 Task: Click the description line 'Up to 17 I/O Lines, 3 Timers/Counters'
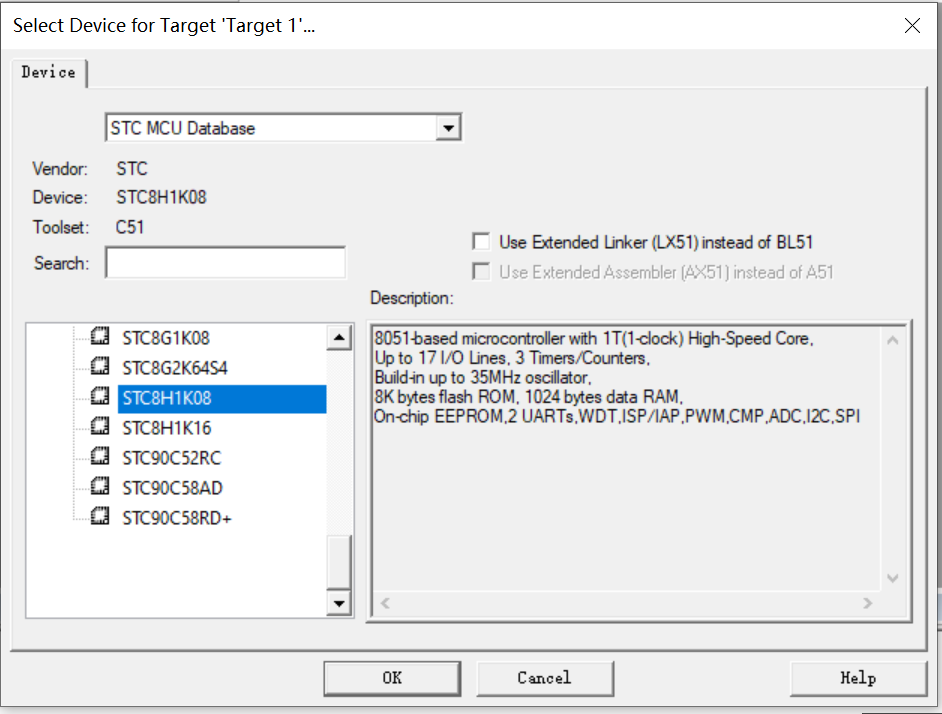point(512,358)
